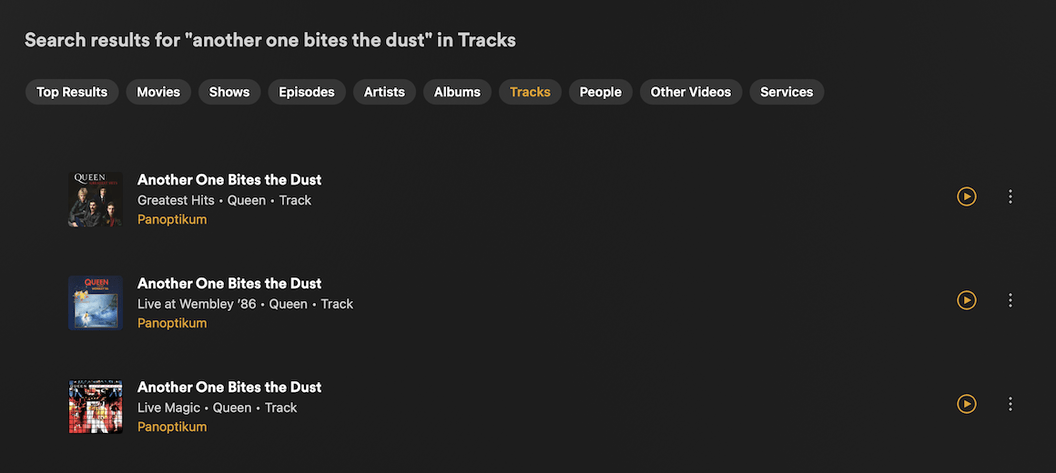The width and height of the screenshot is (1056, 473).
Task: Select the Movies filter tab
Action: (159, 92)
